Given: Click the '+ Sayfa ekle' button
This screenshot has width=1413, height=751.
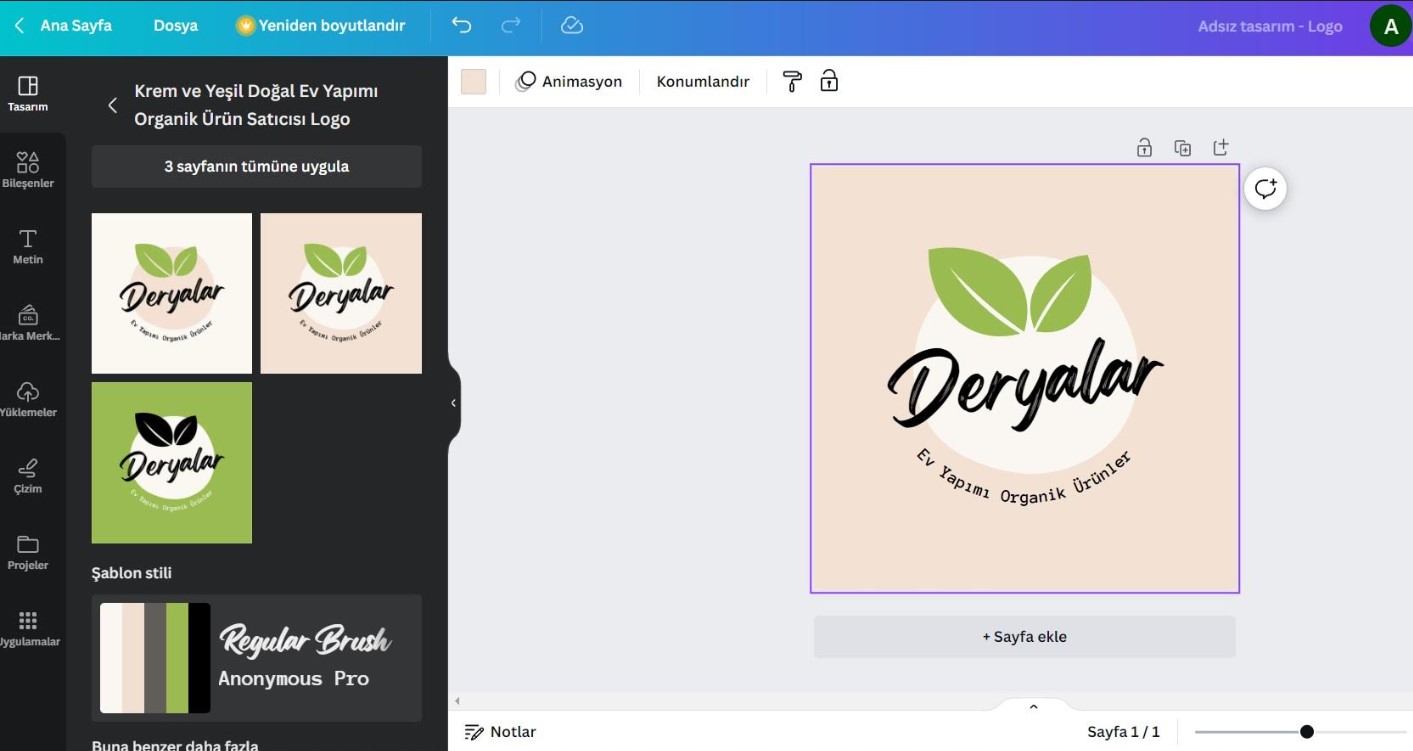Looking at the screenshot, I should point(1024,637).
